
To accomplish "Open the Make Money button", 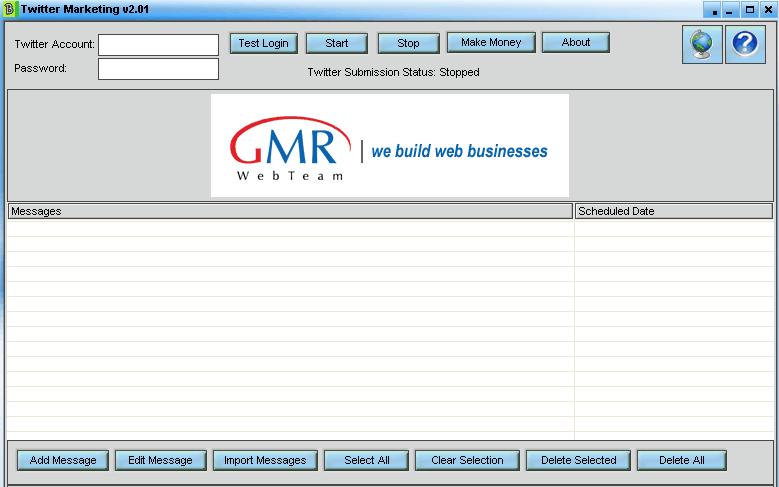I will pyautogui.click(x=491, y=42).
